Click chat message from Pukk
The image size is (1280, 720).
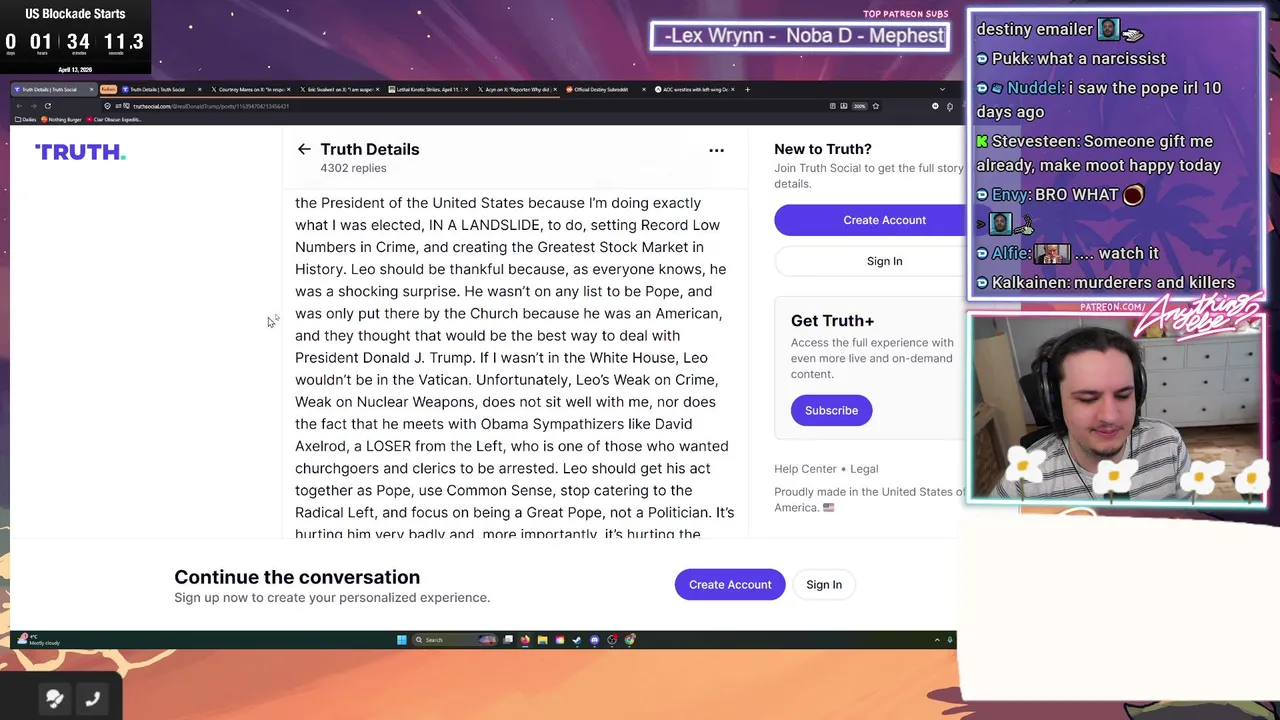[1071, 58]
